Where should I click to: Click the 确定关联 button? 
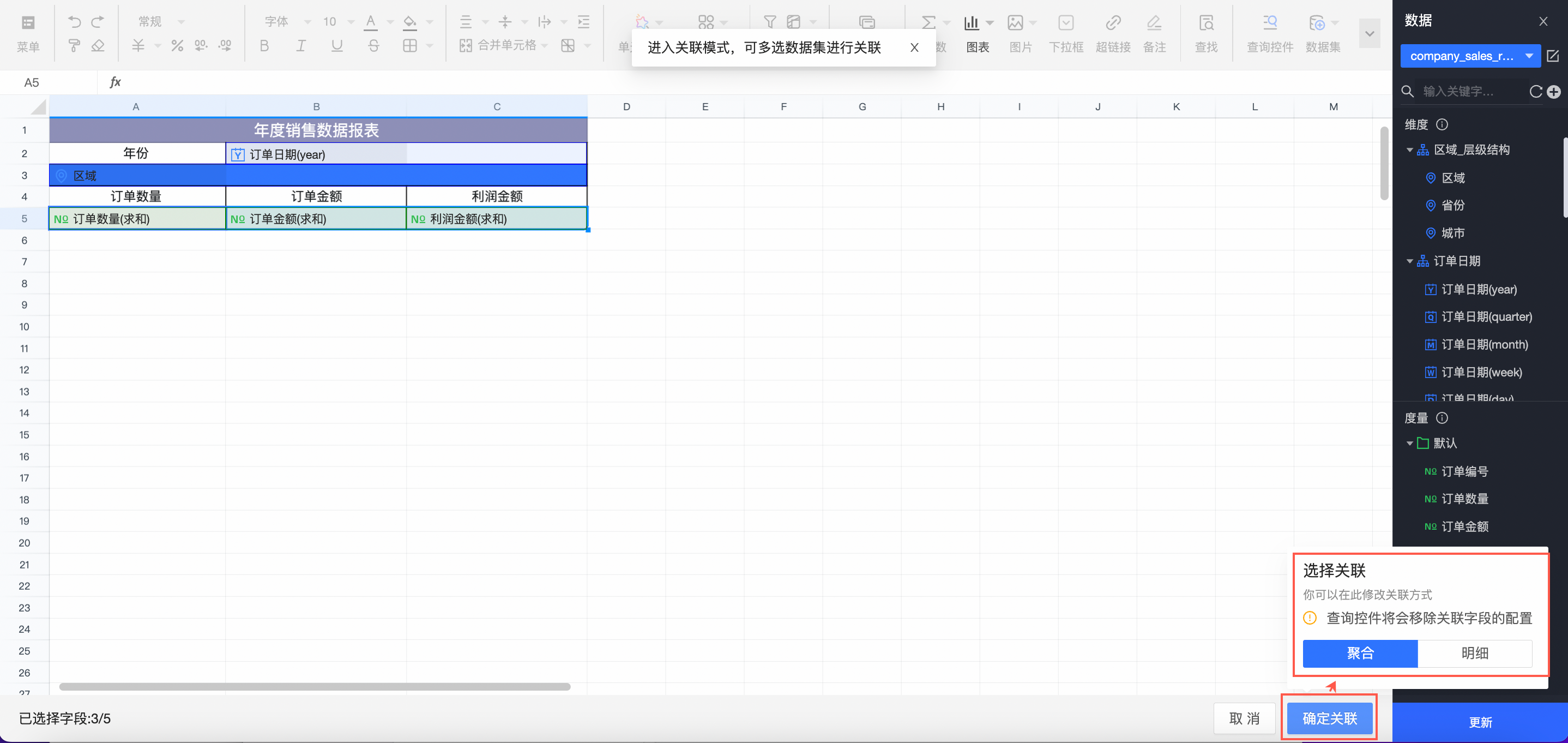click(x=1329, y=718)
